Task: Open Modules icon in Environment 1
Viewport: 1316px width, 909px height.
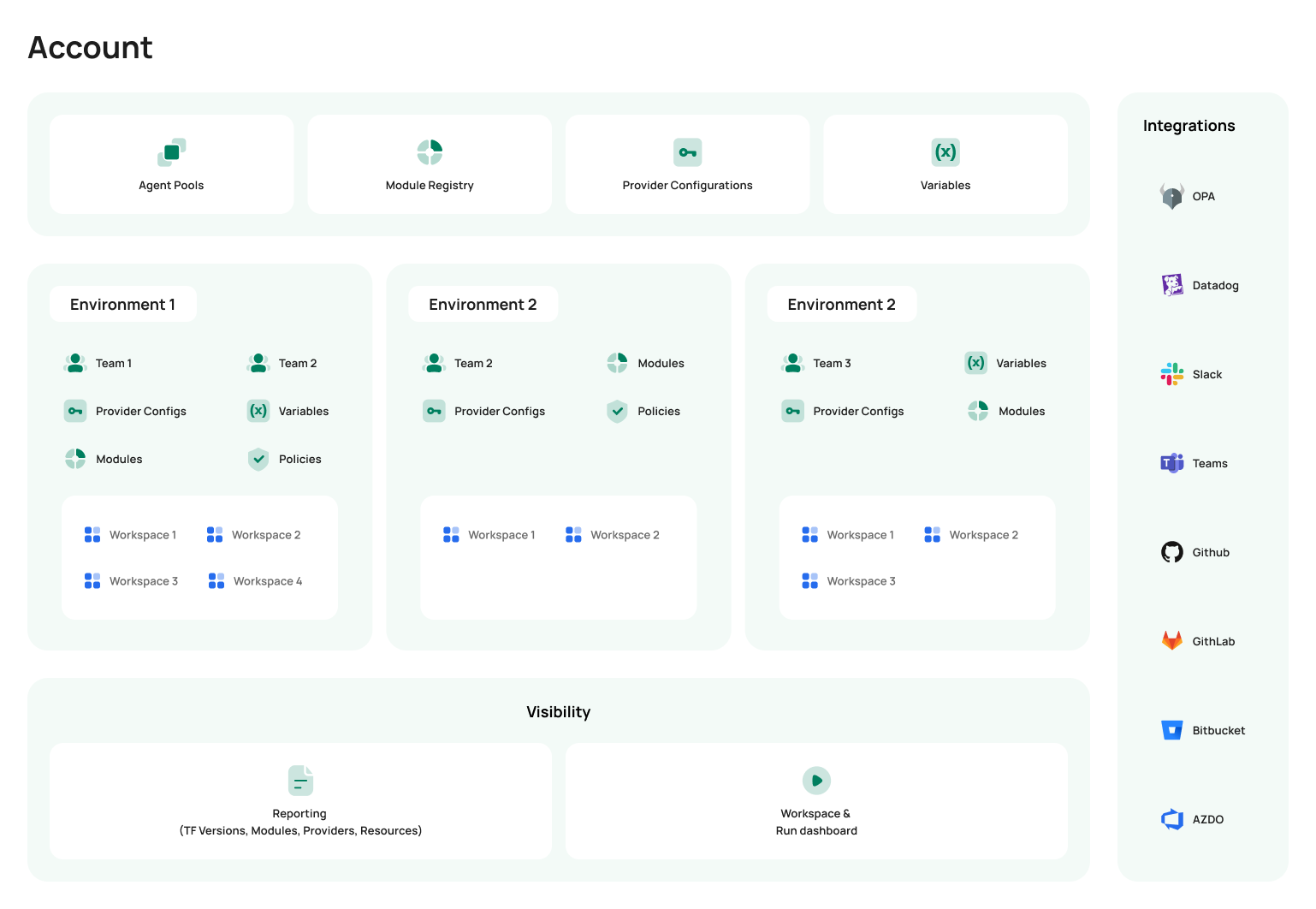Action: point(75,459)
